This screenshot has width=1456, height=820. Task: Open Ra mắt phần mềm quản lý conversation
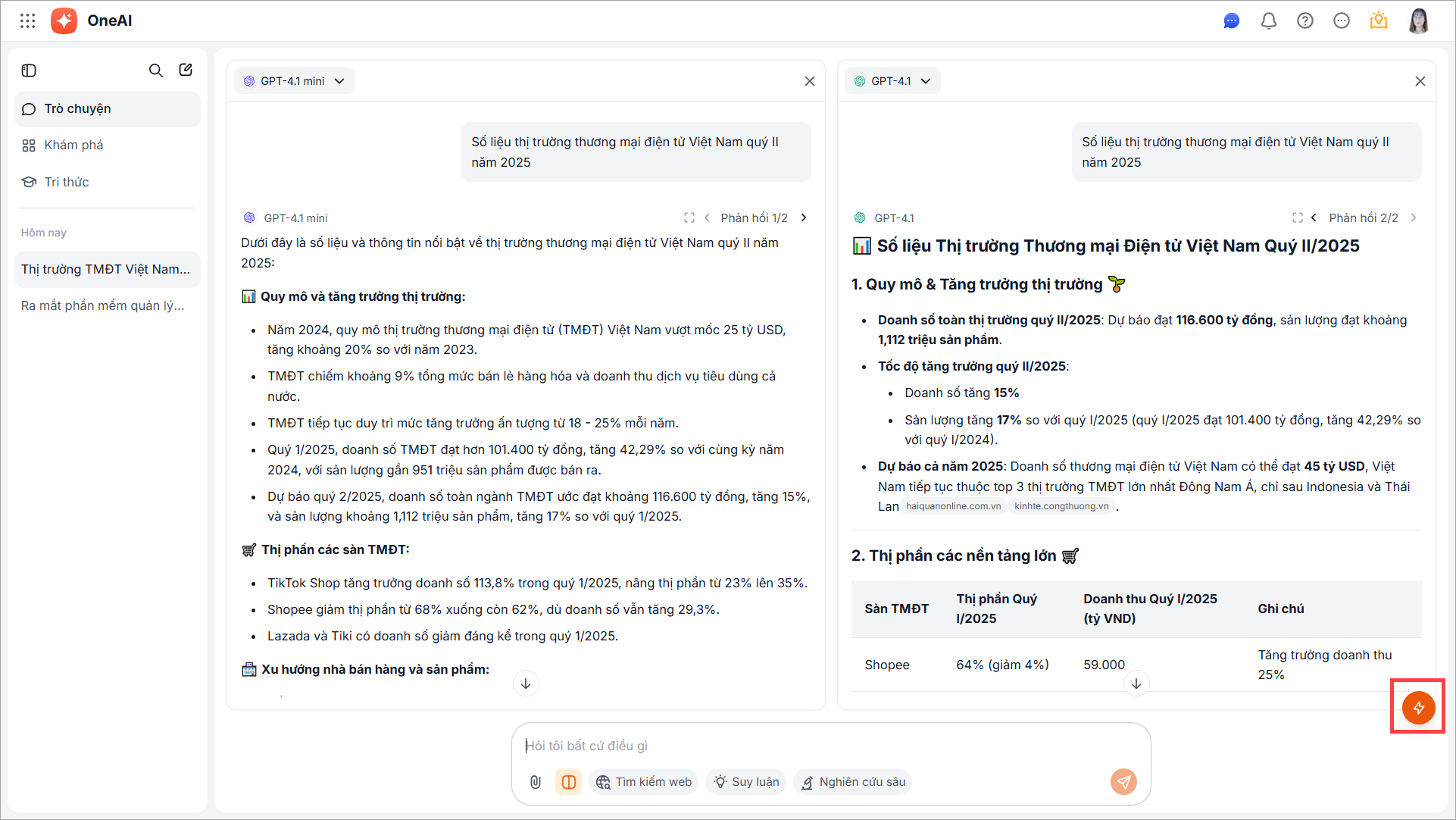pos(103,305)
